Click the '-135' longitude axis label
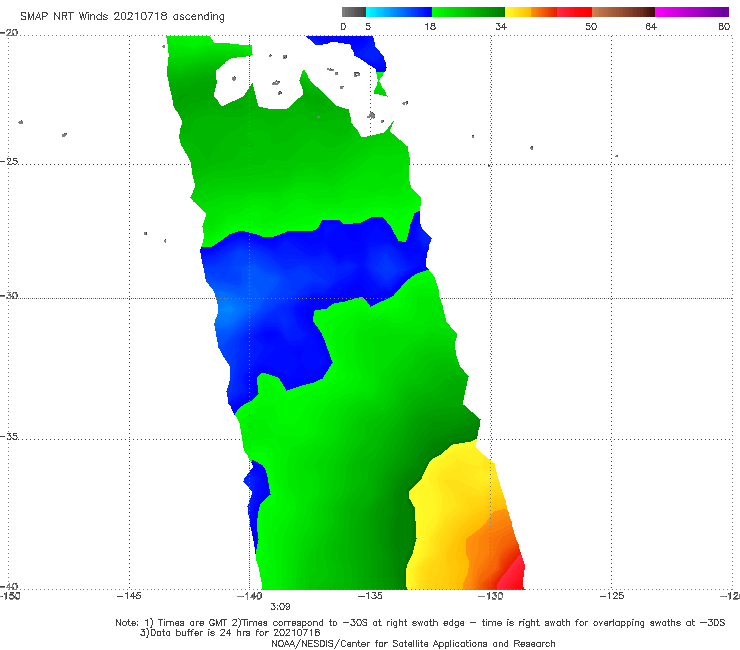The height and width of the screenshot is (650, 740). 370,596
